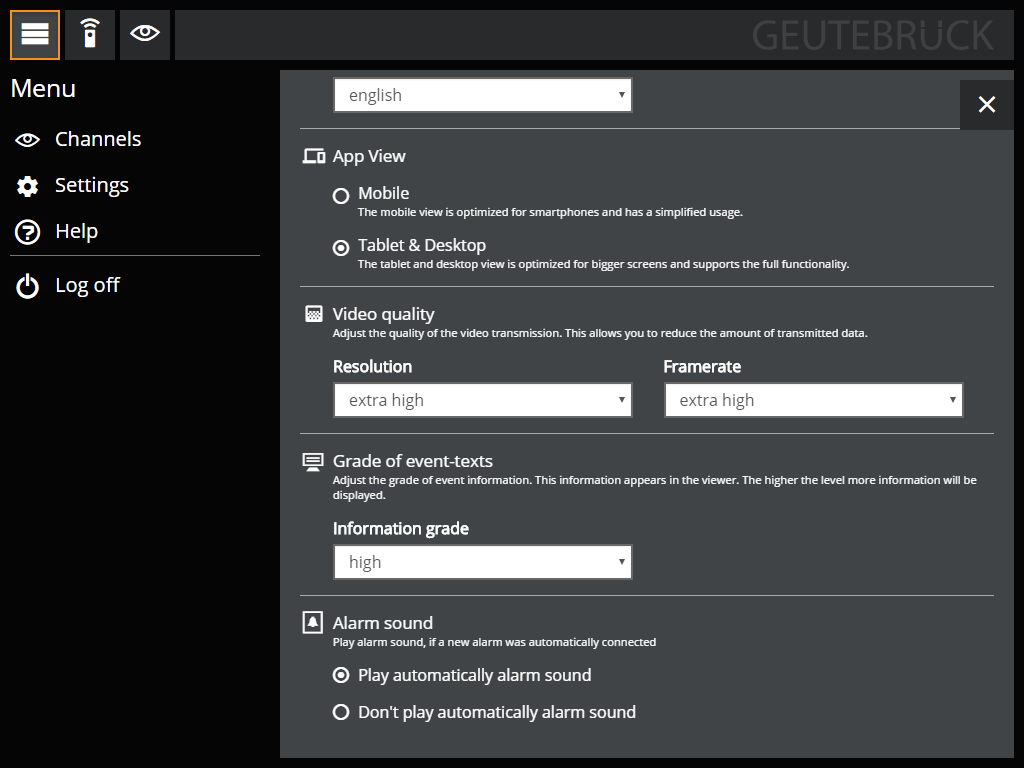Click the Video quality icon
Viewport: 1024px width, 768px height.
(x=313, y=314)
